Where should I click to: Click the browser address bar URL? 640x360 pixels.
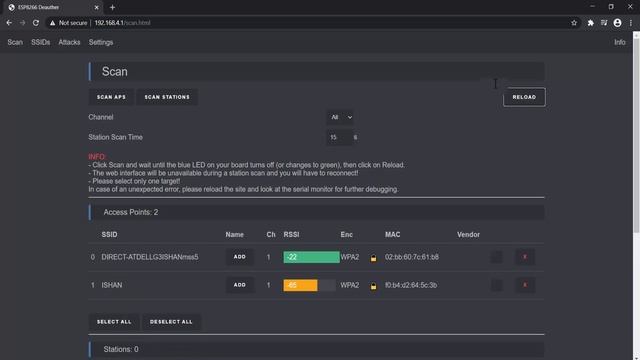[122, 23]
